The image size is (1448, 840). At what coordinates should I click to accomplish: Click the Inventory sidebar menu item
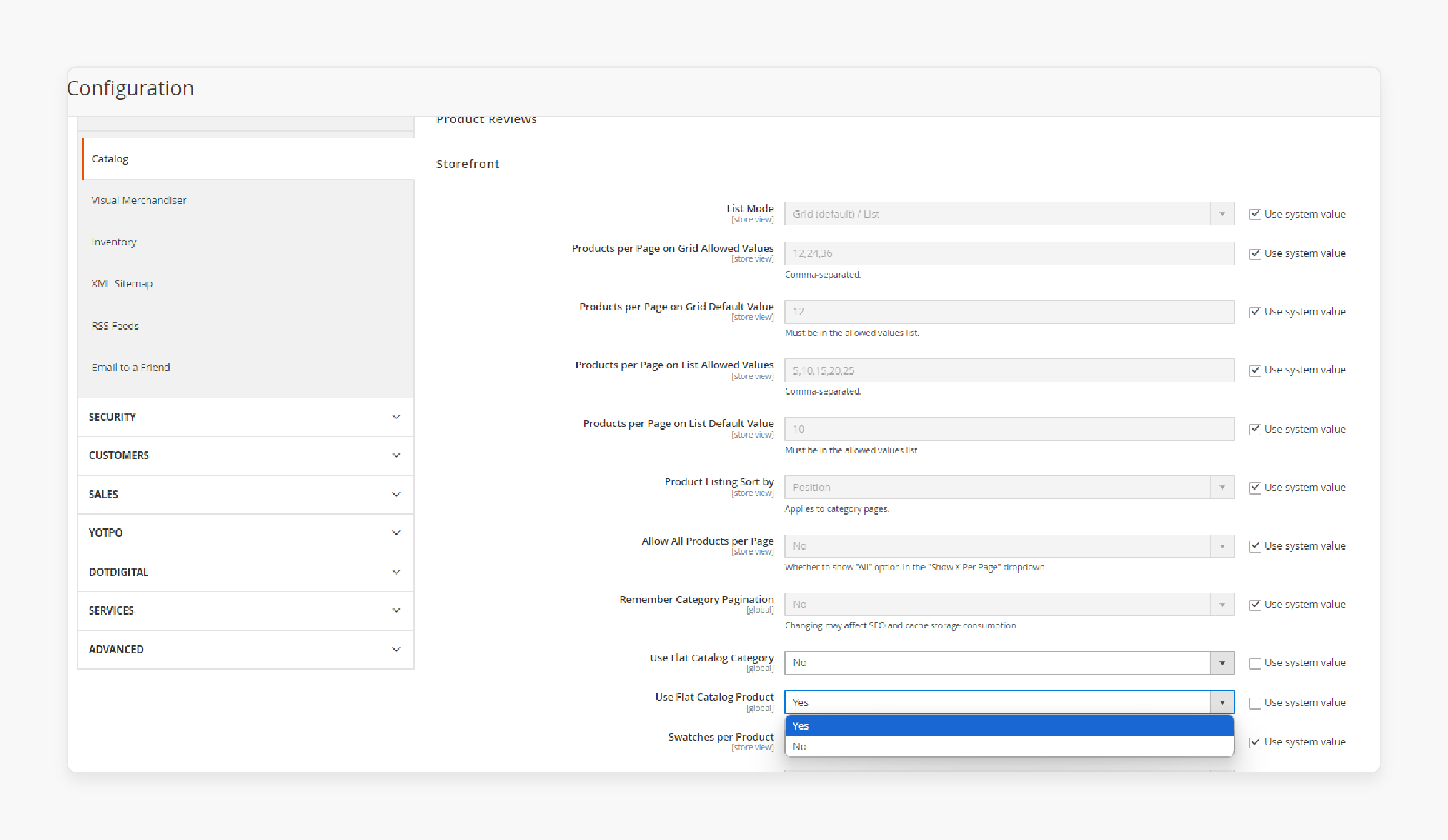click(x=113, y=241)
